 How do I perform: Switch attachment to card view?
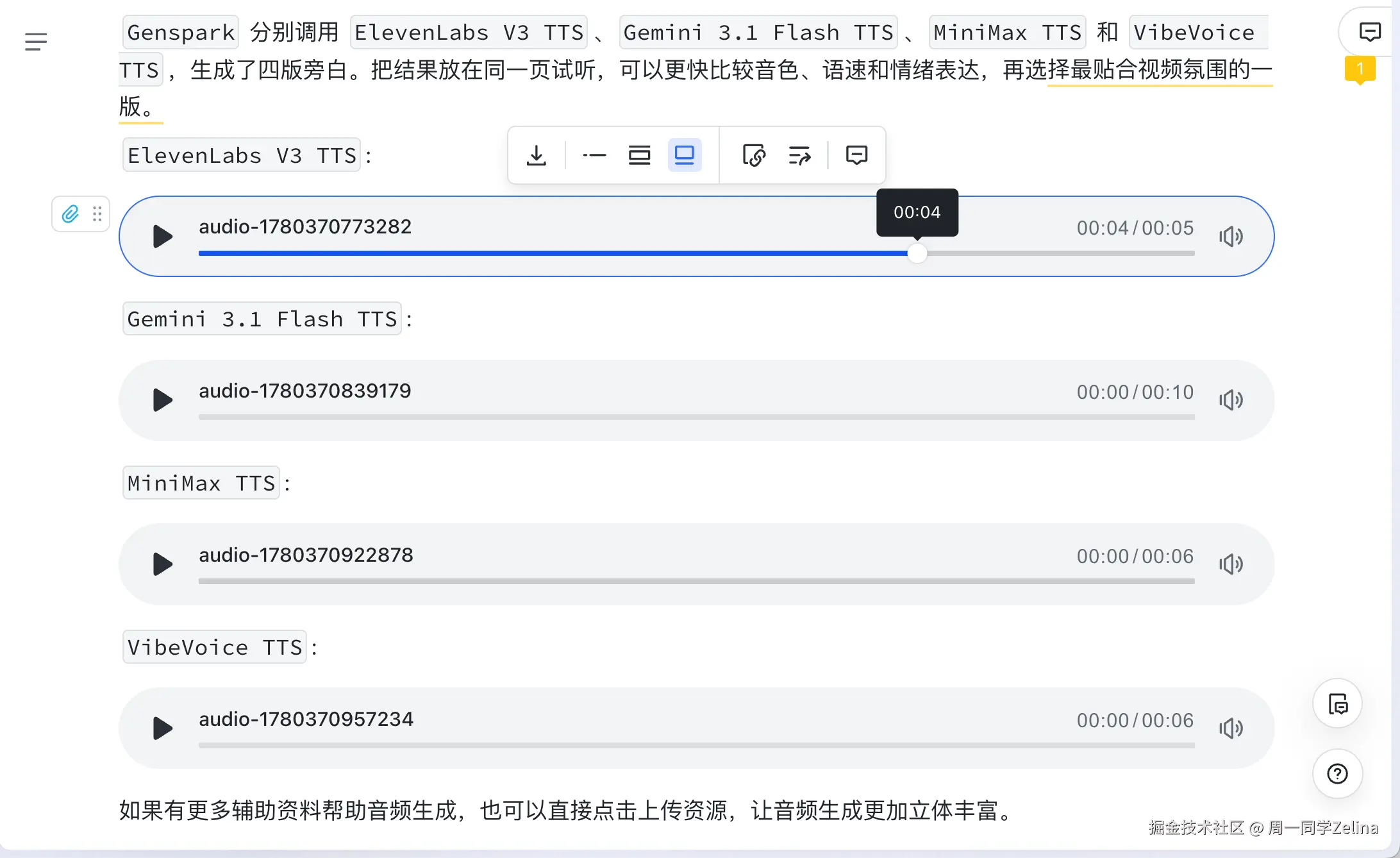(639, 155)
